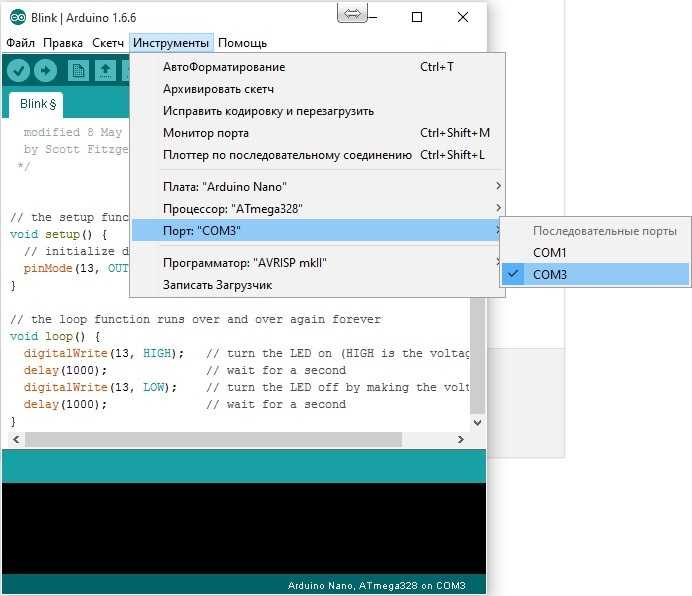Select the checked COM3 serial port
This screenshot has width=692, height=596.
(x=595, y=275)
